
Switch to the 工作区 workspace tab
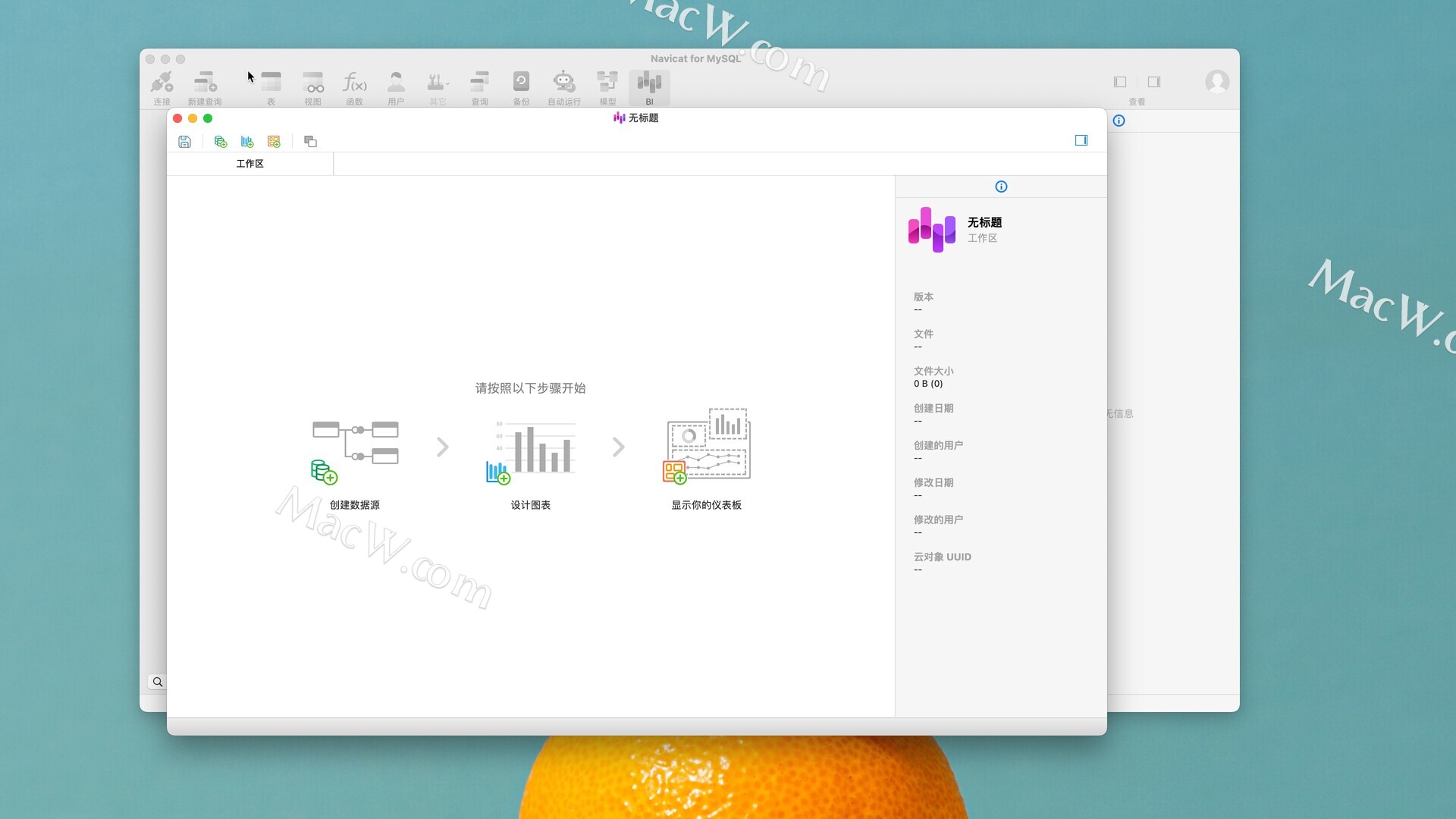tap(249, 164)
